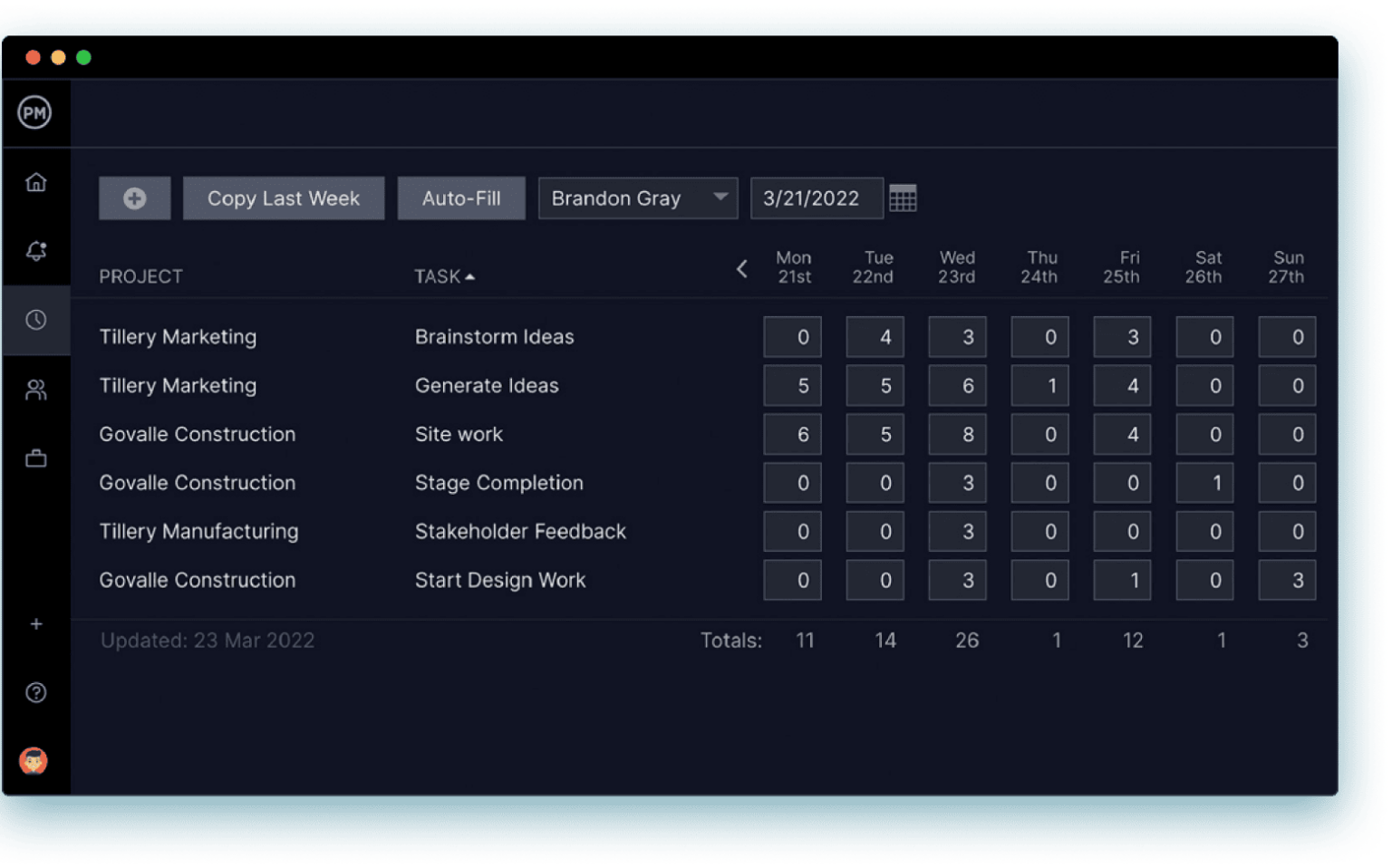
Task: Click Copy Last Week
Action: click(284, 198)
